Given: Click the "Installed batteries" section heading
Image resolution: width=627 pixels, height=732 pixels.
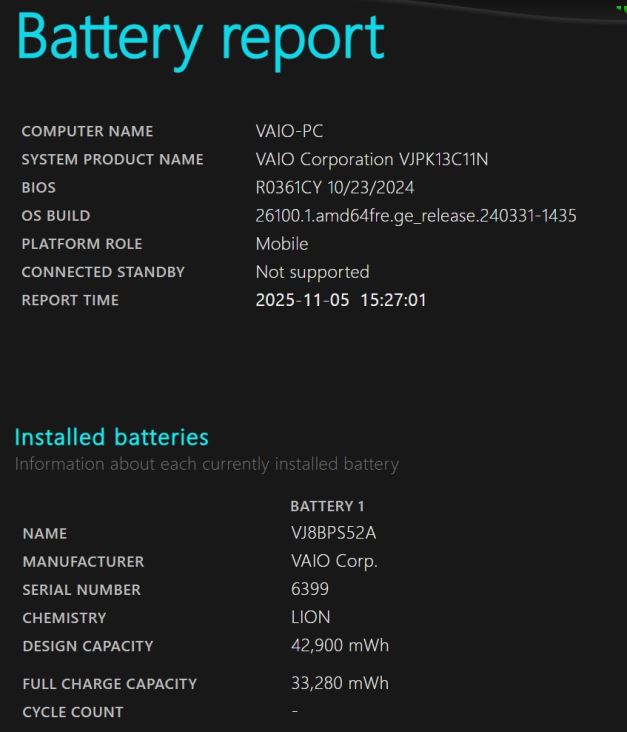Looking at the screenshot, I should click(111, 437).
